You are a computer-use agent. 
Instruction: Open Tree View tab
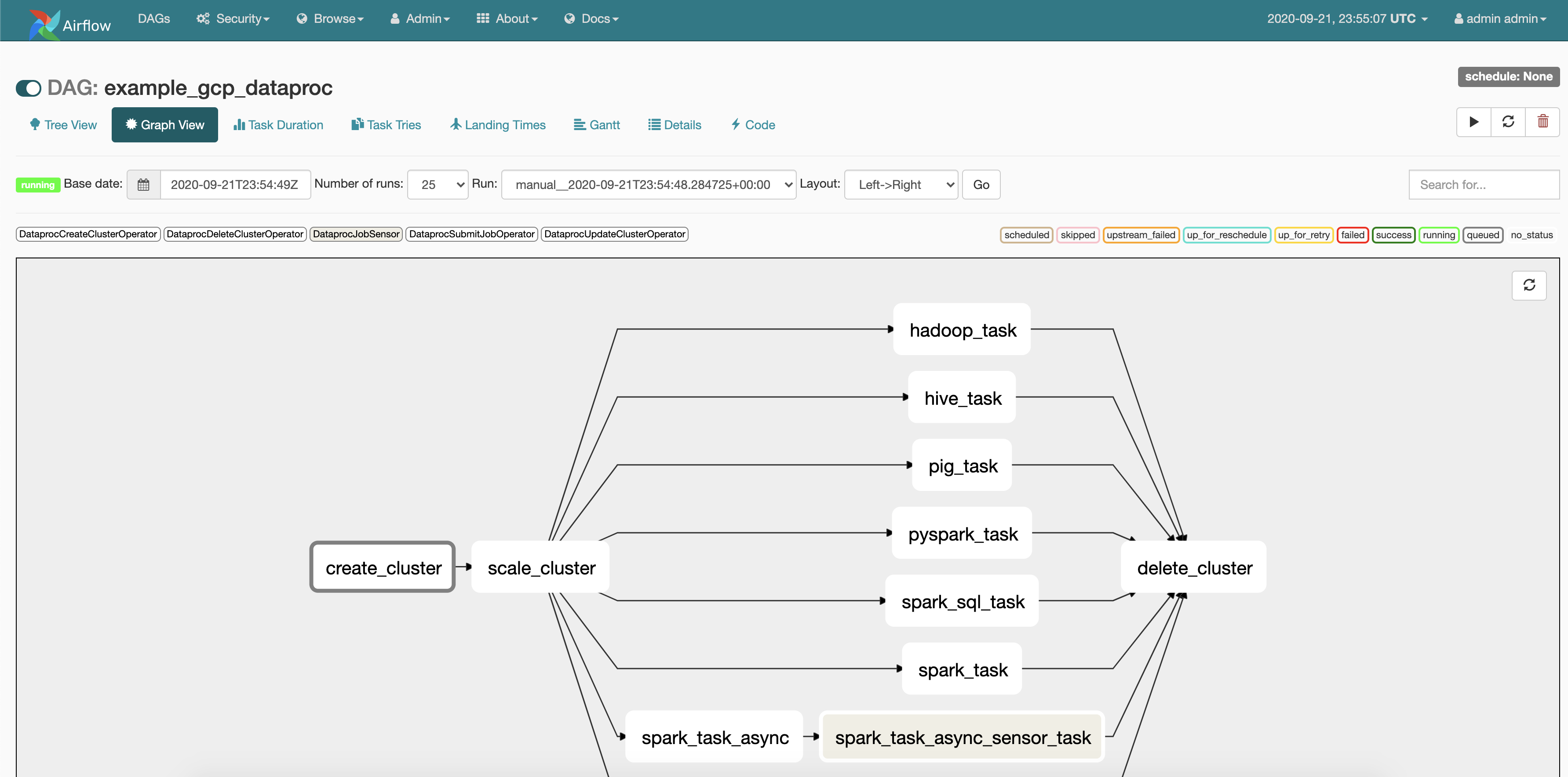pyautogui.click(x=63, y=125)
